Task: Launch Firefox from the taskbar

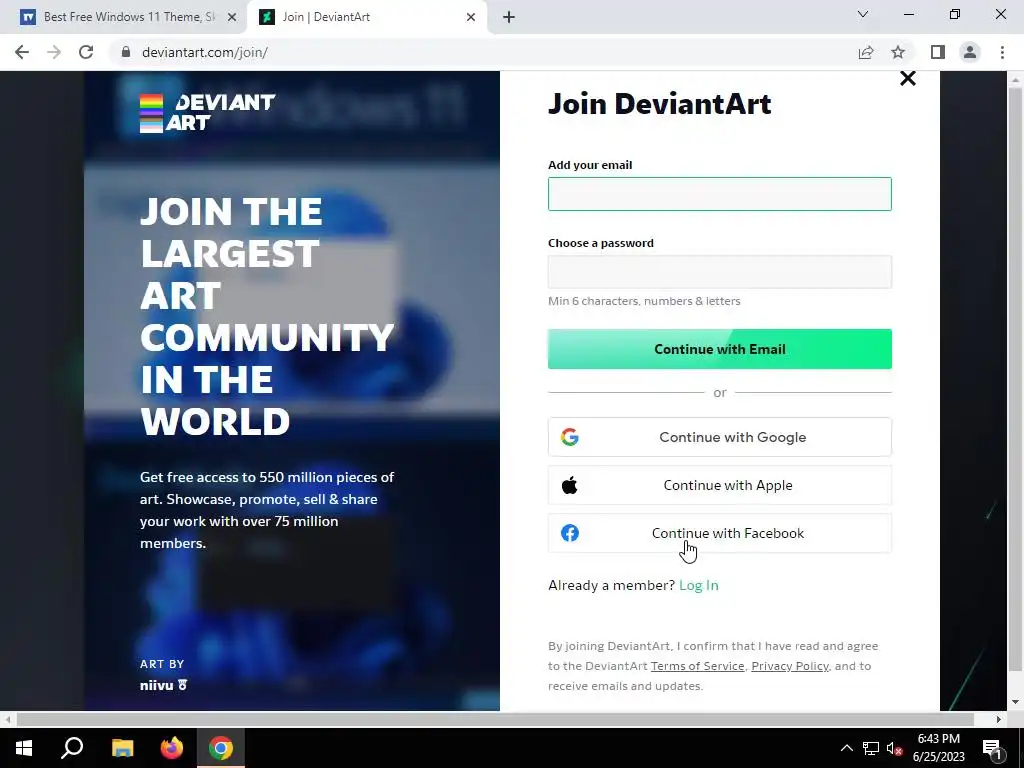Action: click(172, 748)
